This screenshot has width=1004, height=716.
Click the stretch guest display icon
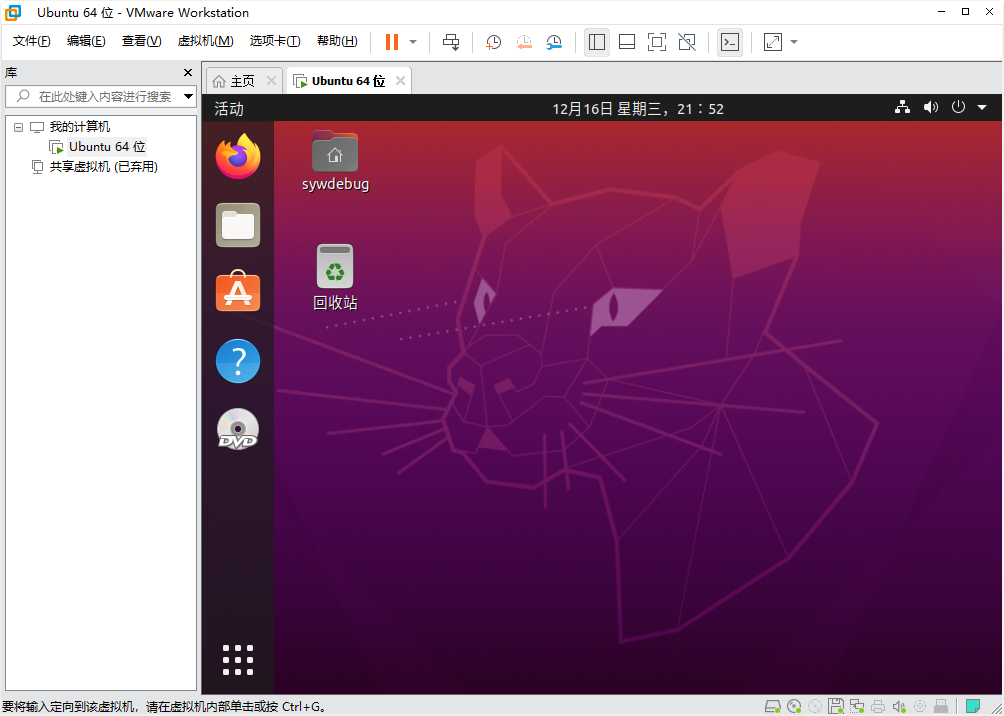pyautogui.click(x=773, y=42)
